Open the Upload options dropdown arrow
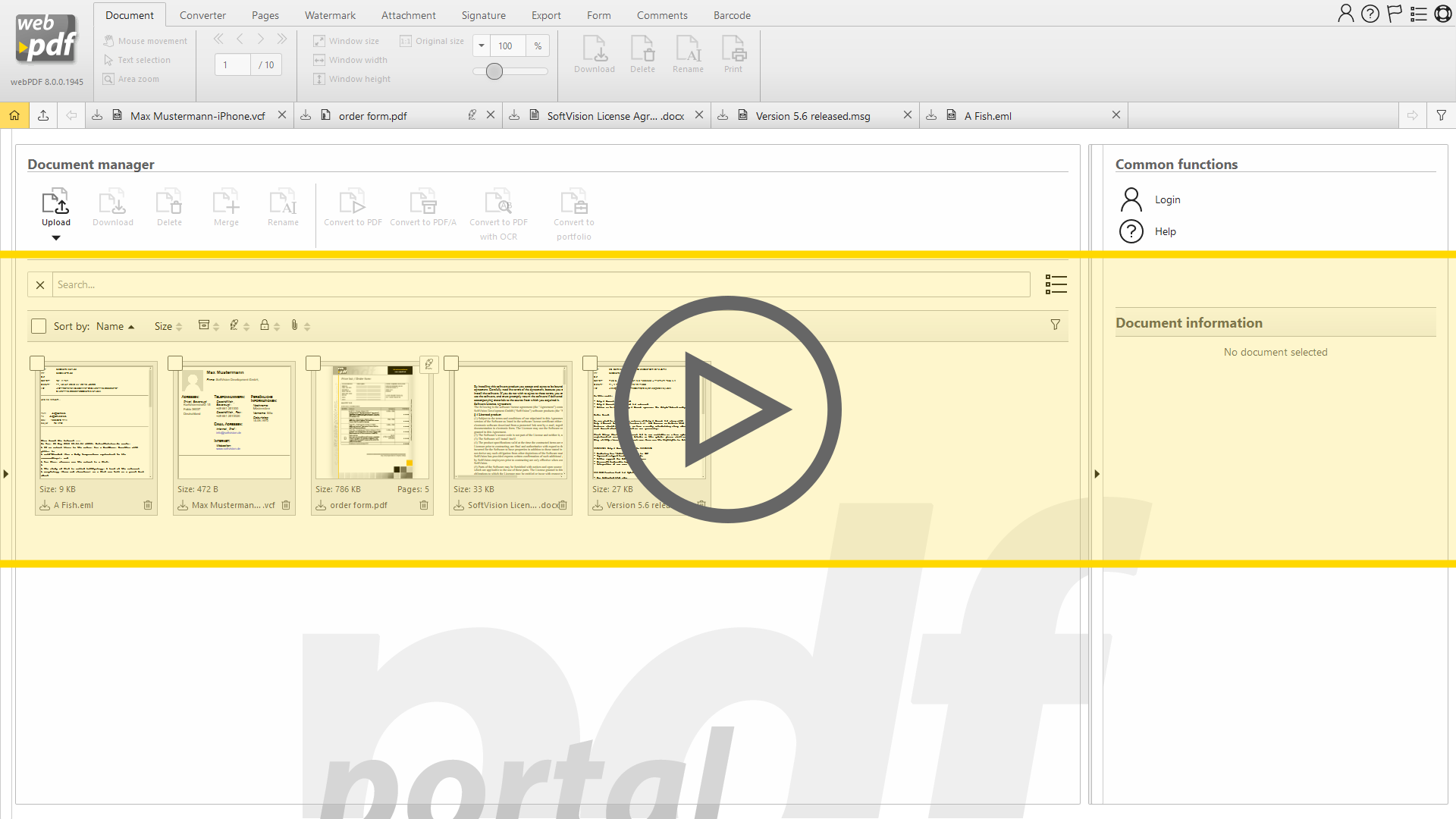 tap(55, 237)
